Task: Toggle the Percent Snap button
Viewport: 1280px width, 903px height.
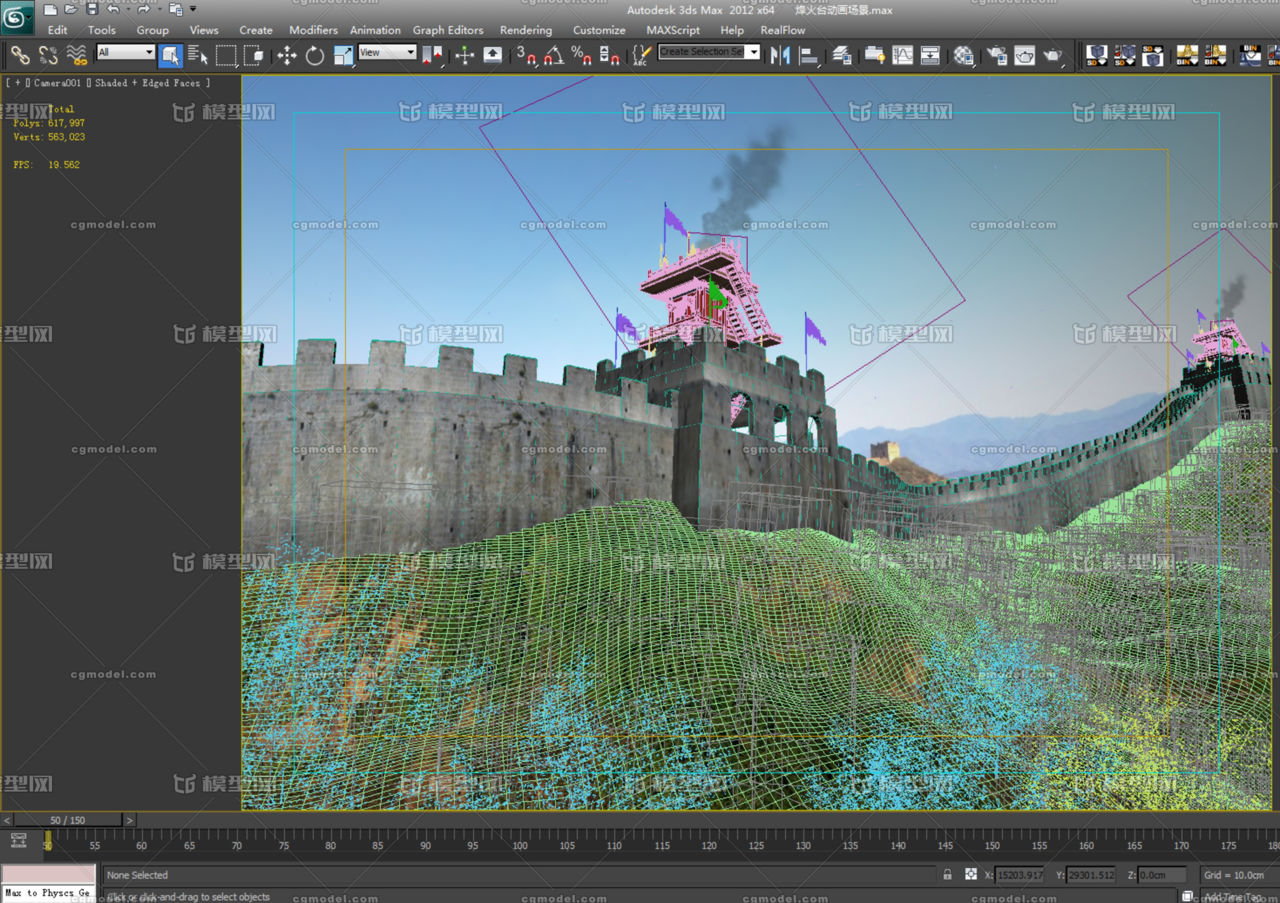Action: pos(582,55)
